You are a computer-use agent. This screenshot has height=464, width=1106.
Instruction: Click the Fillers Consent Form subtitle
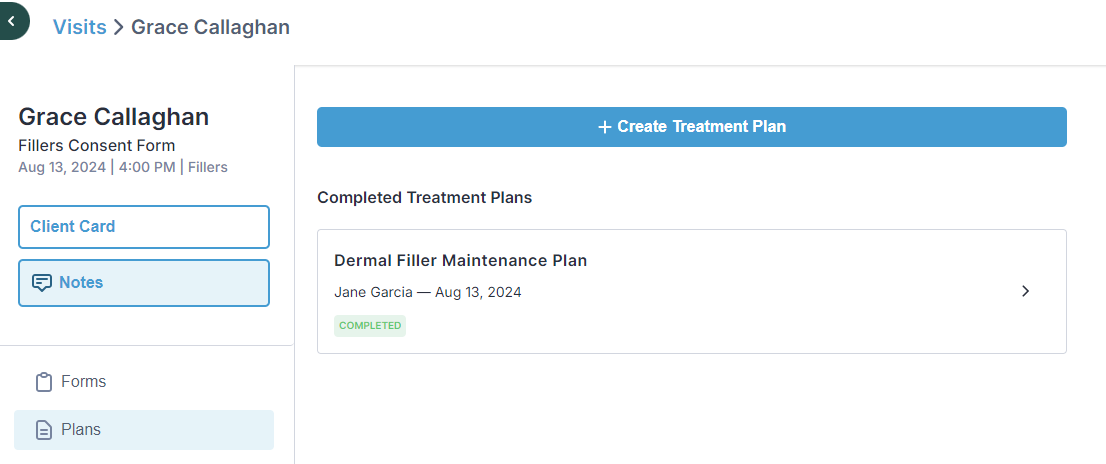[97, 146]
